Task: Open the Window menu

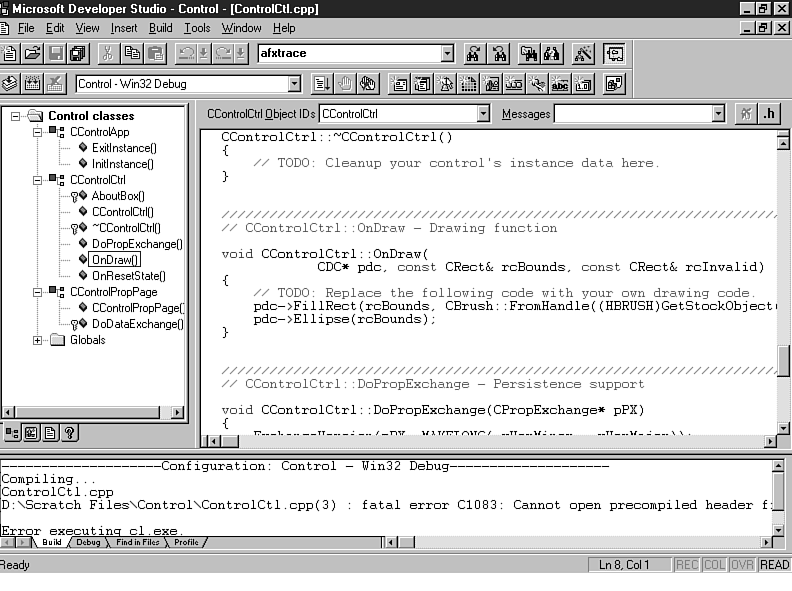Action: [241, 28]
